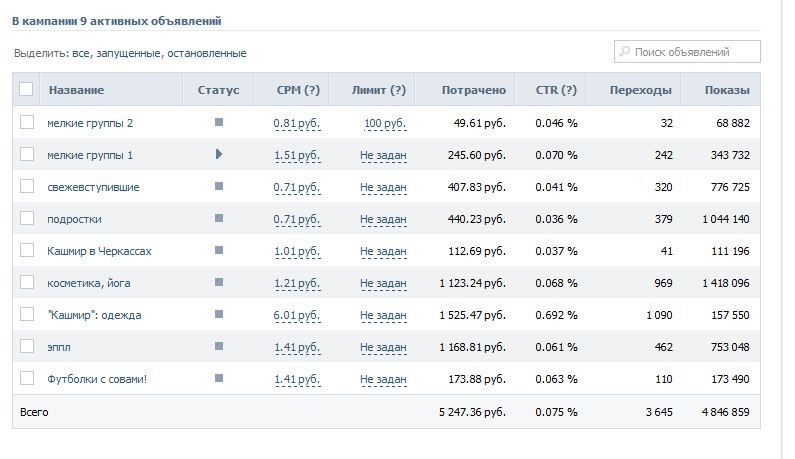Screen dimensions: 795x459
Task: Click the status icon in the свежевступившие row
Action: click(219, 186)
